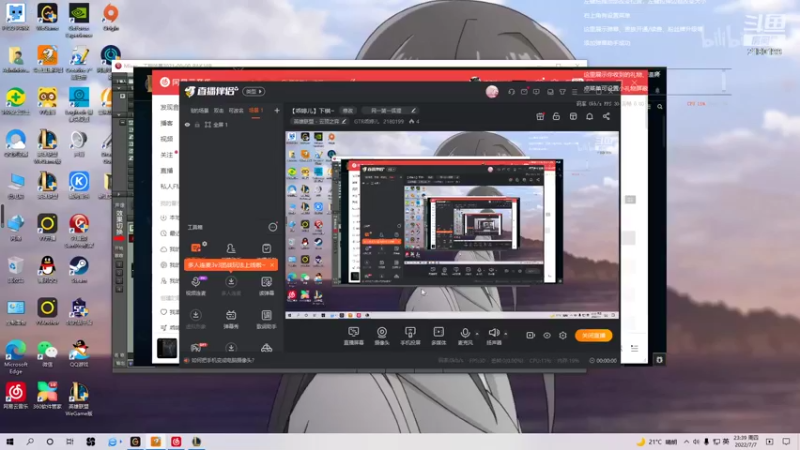The image size is (800, 450).
Task: Open 微信 desktop icon
Action: tap(47, 354)
